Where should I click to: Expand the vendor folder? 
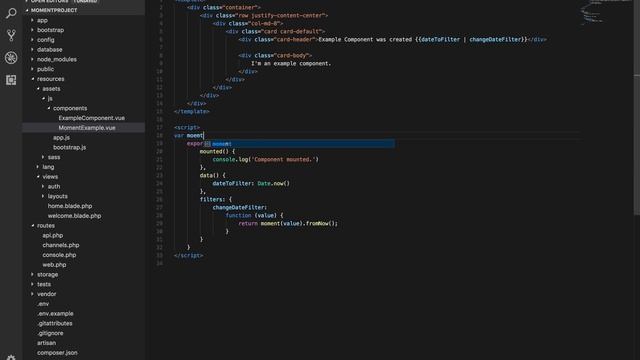47,294
